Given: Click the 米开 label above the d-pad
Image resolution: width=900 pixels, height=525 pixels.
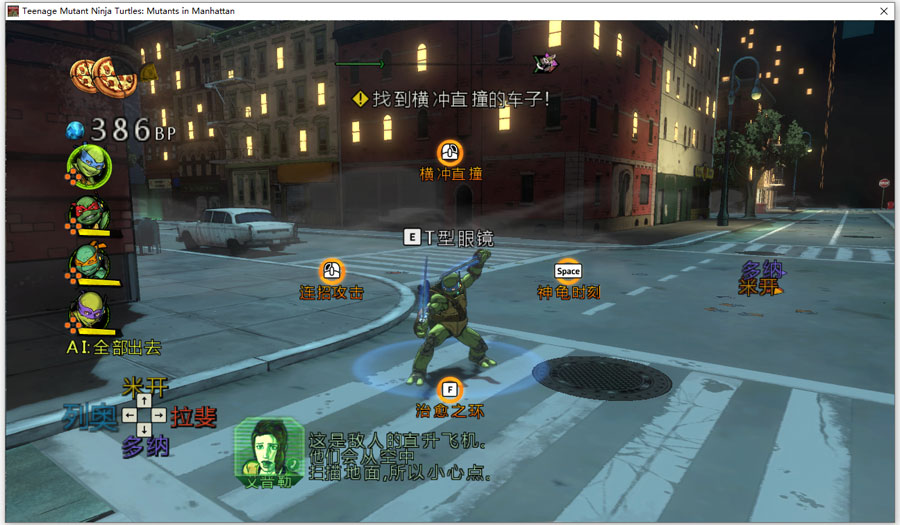Looking at the screenshot, I should 145,387.
